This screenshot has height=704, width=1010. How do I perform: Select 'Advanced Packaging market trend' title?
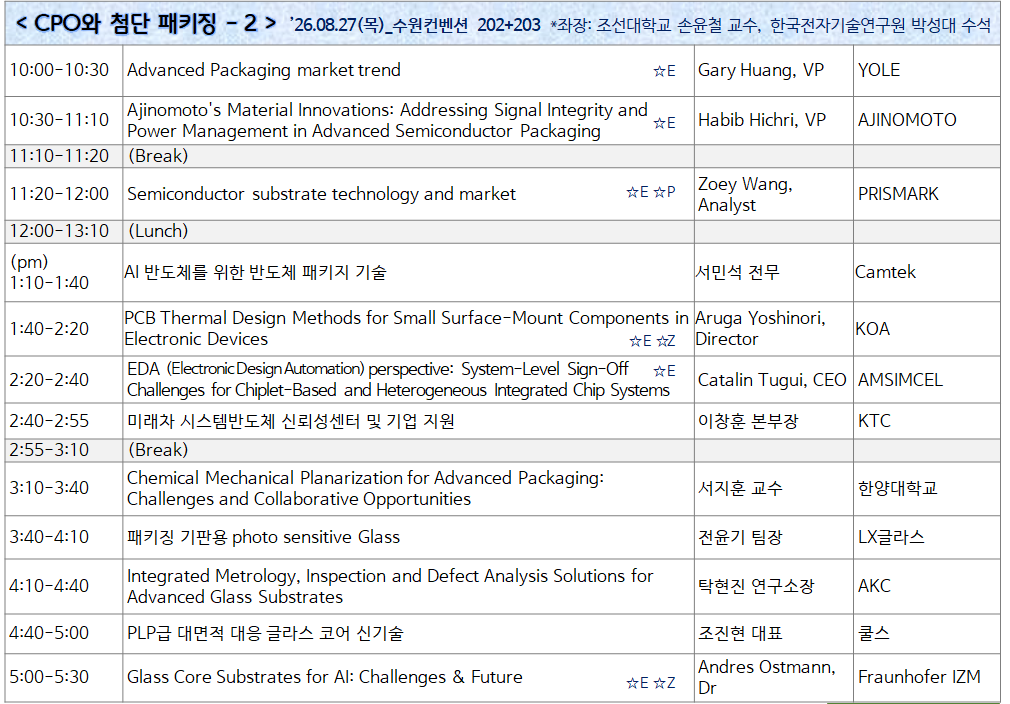tap(263, 70)
